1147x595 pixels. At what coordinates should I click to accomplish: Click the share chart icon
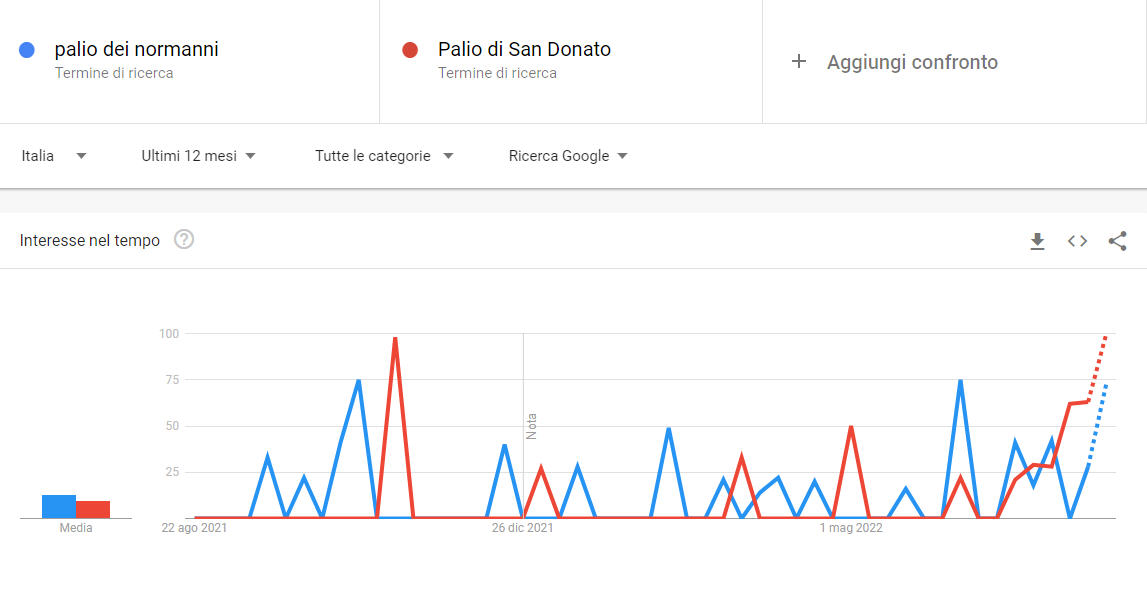tap(1117, 241)
